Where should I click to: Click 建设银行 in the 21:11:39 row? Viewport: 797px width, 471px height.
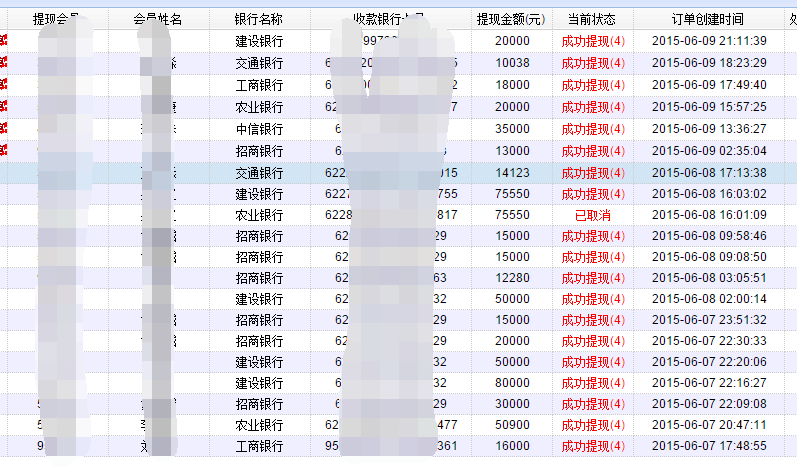pos(259,41)
